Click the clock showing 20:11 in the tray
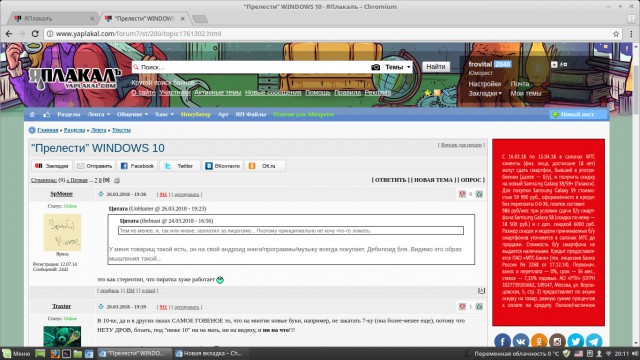Screen dimensions: 640x360 tap(621, 353)
